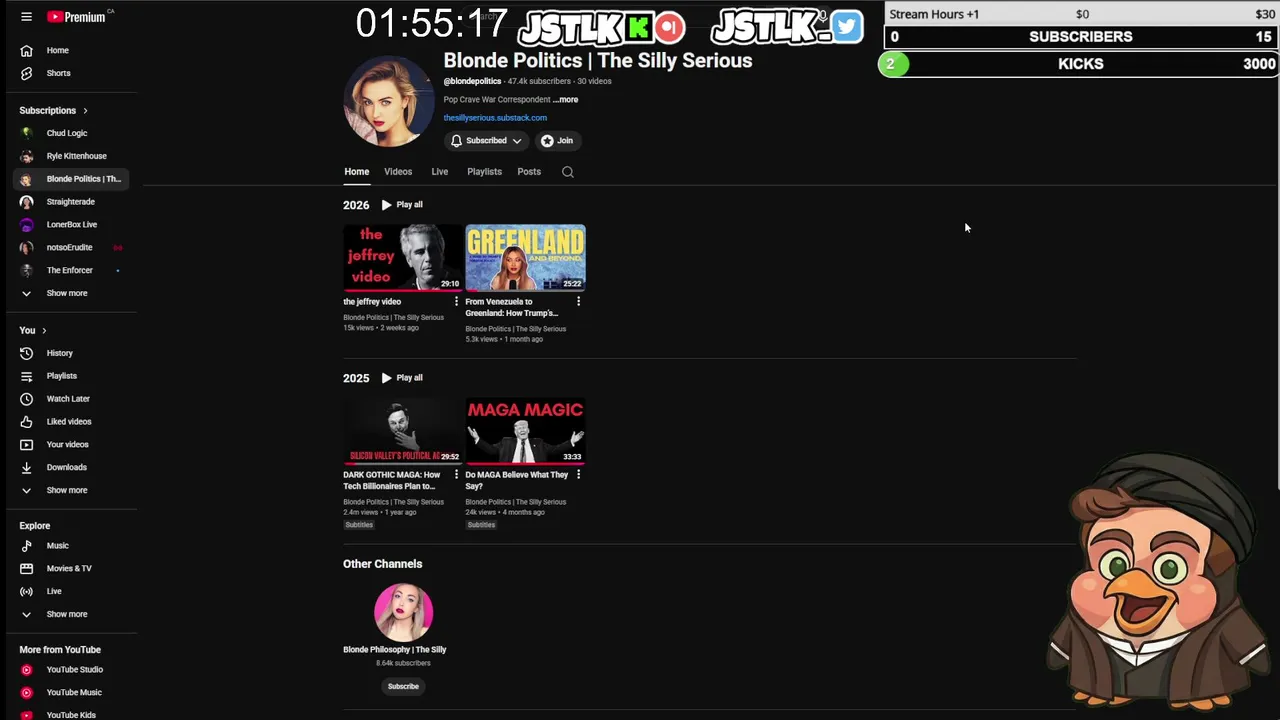Open options menu for 'the jeffrey video'
Image resolution: width=1280 pixels, height=720 pixels.
pyautogui.click(x=456, y=302)
